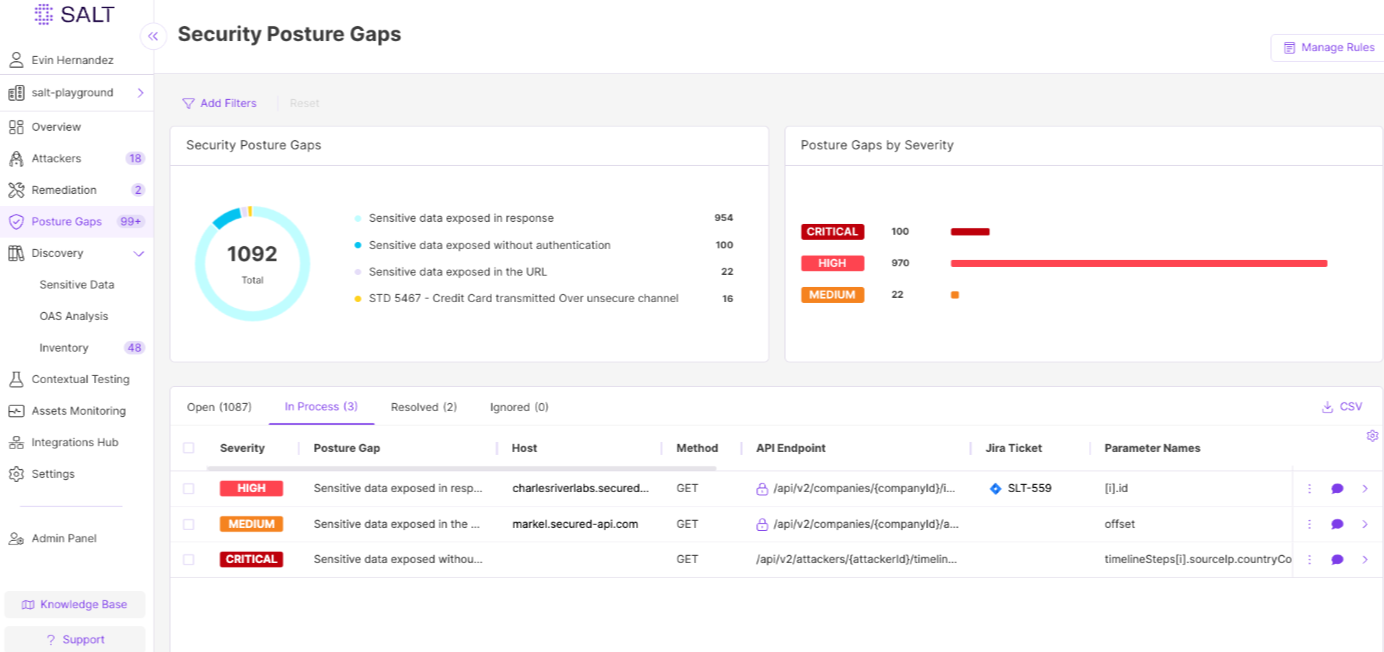This screenshot has height=652, width=1384.
Task: Open the Add Filters funnel icon
Action: [x=188, y=103]
